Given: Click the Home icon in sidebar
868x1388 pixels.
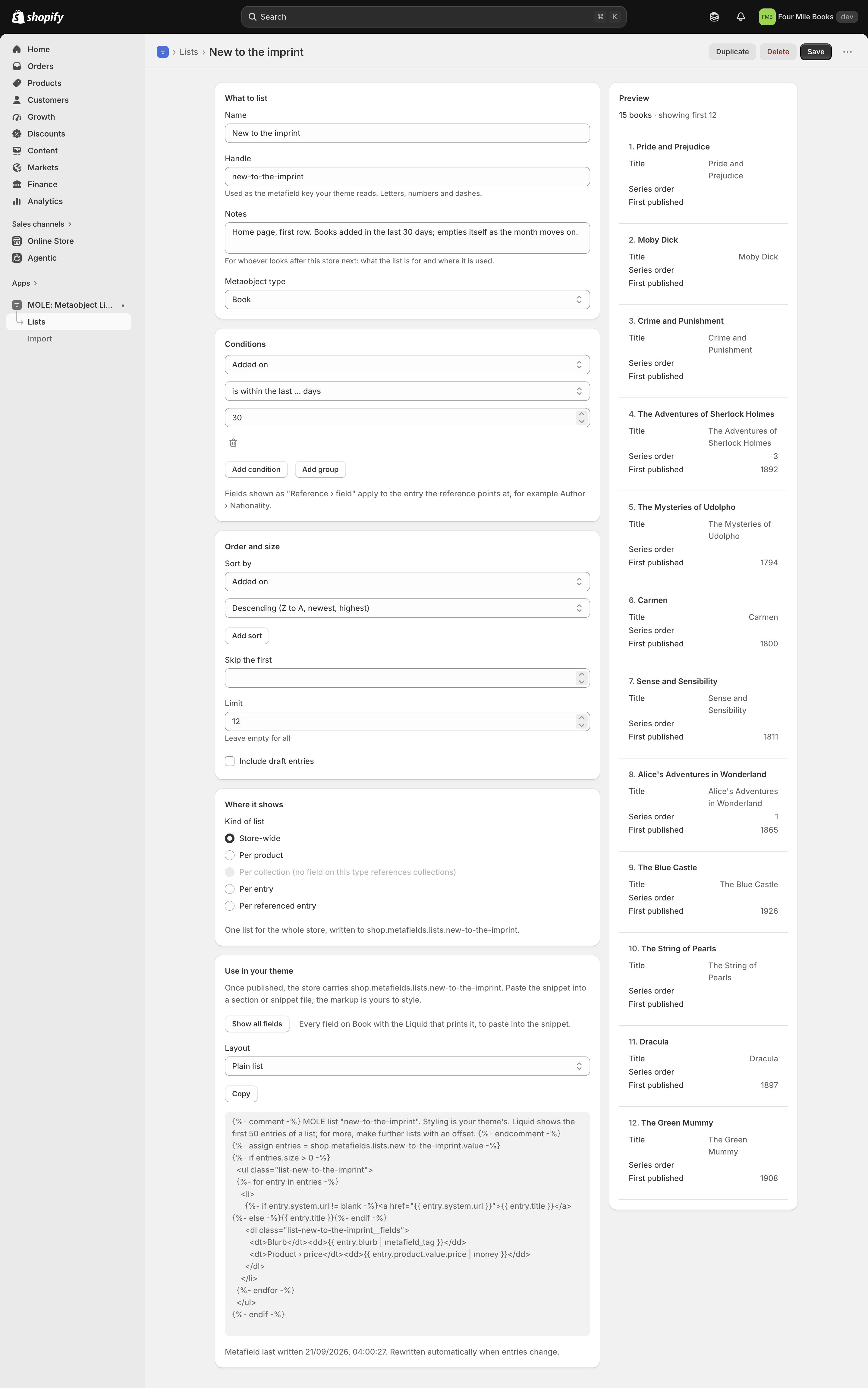Looking at the screenshot, I should (17, 49).
